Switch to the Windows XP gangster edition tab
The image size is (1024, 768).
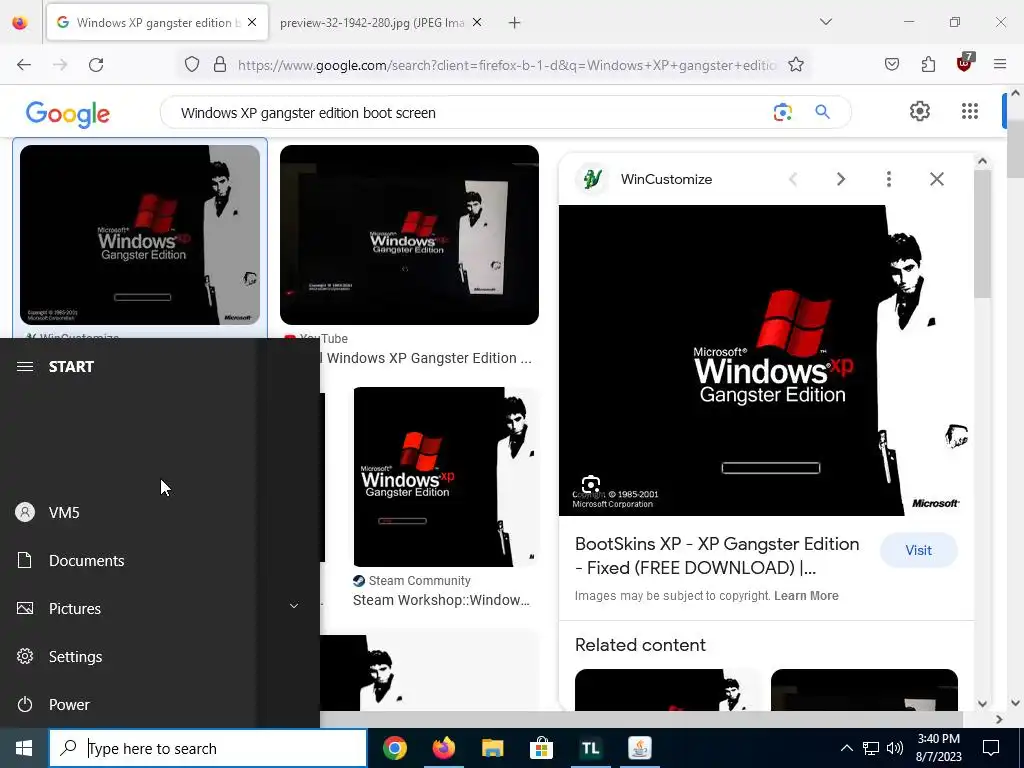157,22
